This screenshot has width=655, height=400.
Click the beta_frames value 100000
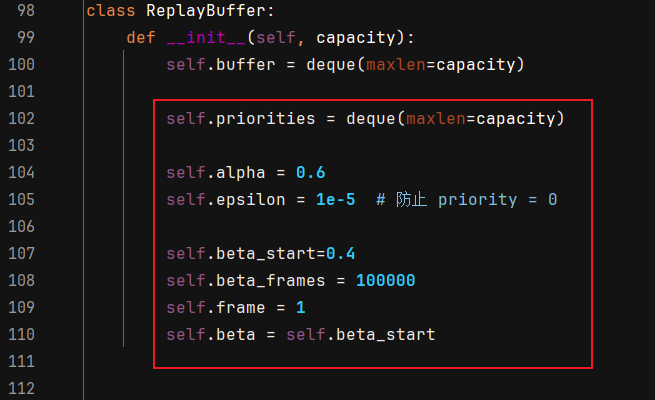(385, 281)
